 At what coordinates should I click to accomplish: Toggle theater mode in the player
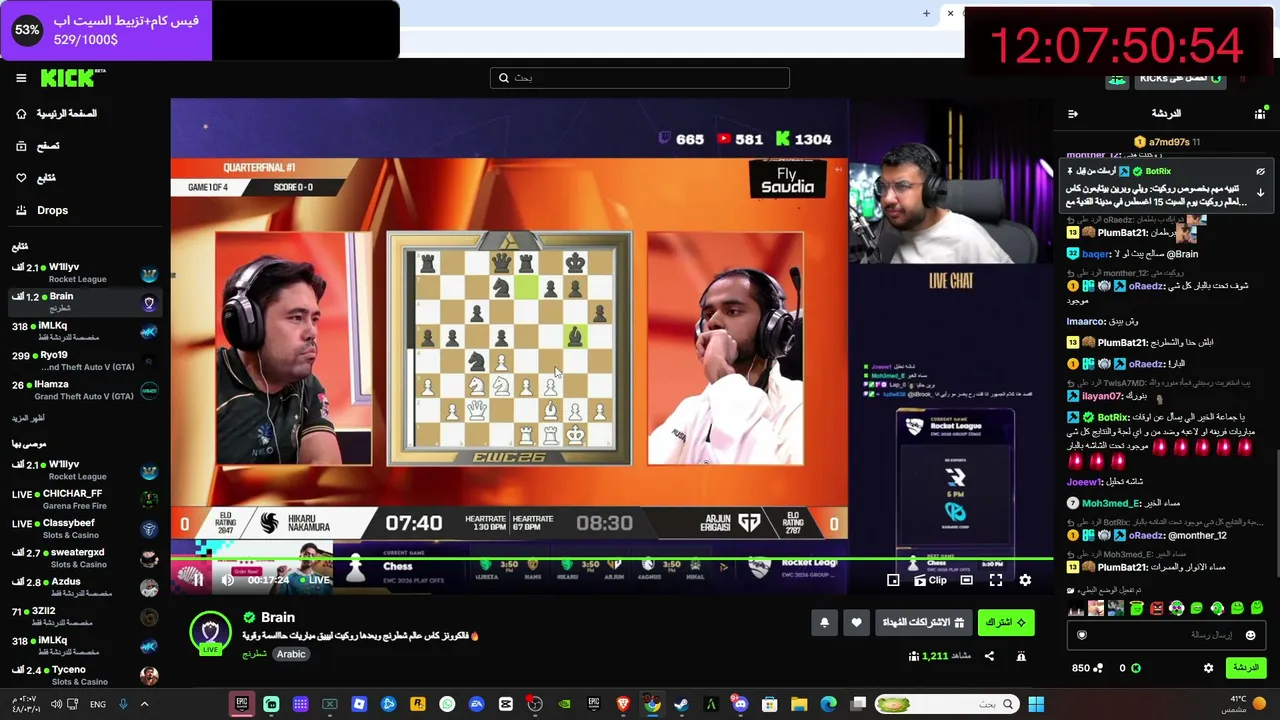966,580
